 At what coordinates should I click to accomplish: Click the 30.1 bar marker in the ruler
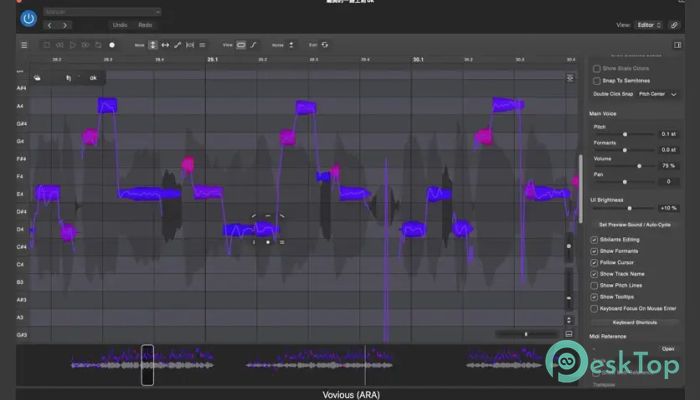(418, 59)
